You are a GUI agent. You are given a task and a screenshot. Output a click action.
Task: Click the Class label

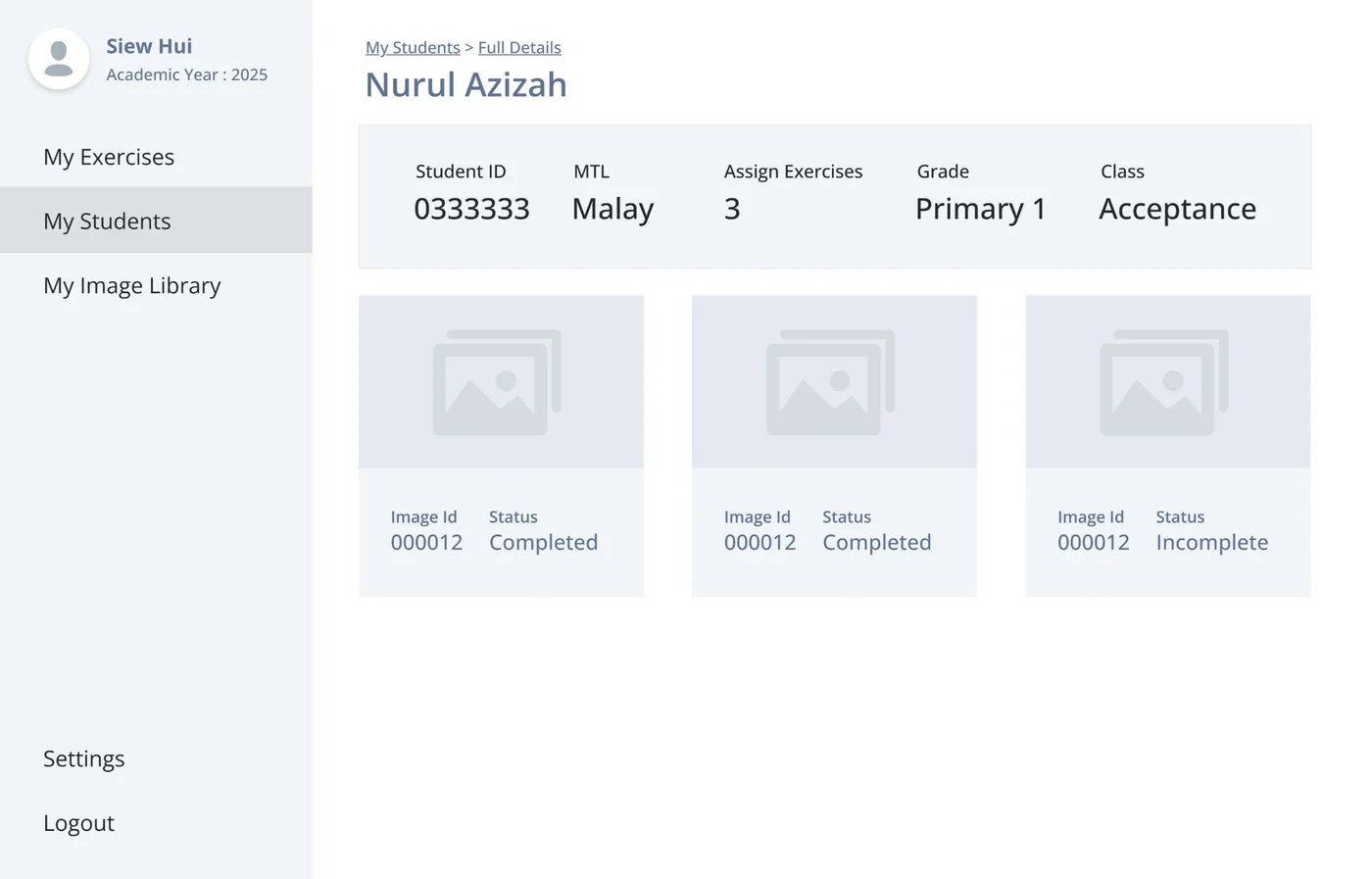coord(1122,171)
